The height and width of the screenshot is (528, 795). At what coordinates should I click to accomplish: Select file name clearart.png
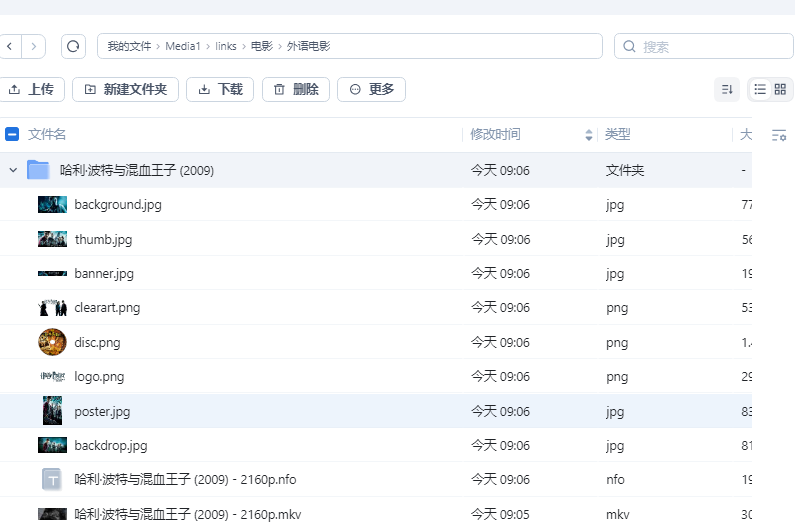[x=107, y=308]
